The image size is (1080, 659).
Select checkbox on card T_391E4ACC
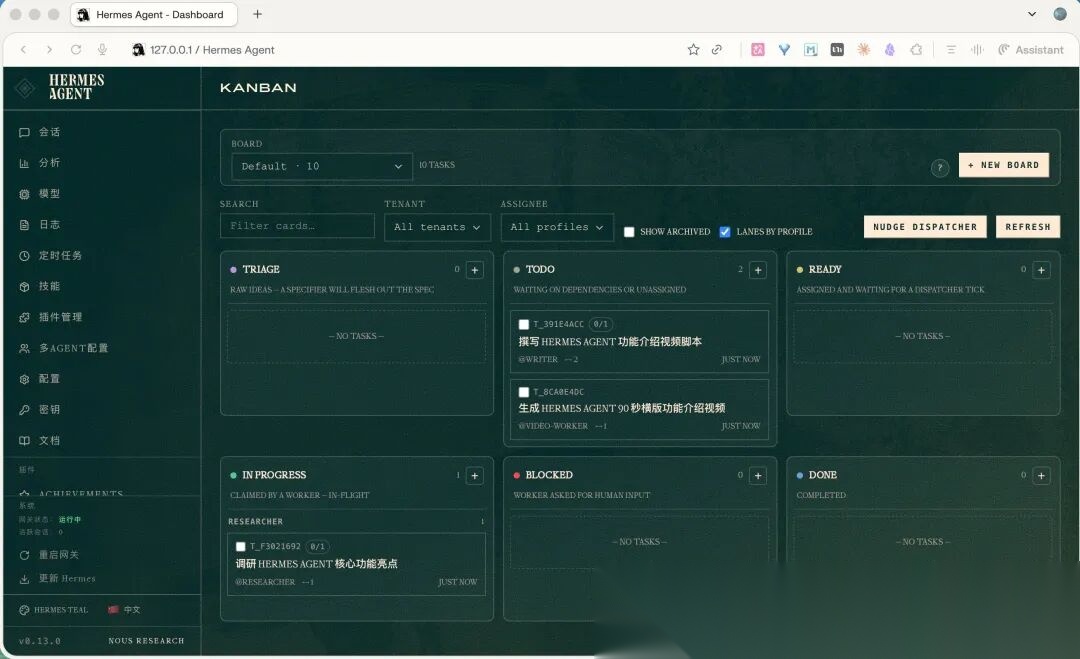(x=523, y=324)
